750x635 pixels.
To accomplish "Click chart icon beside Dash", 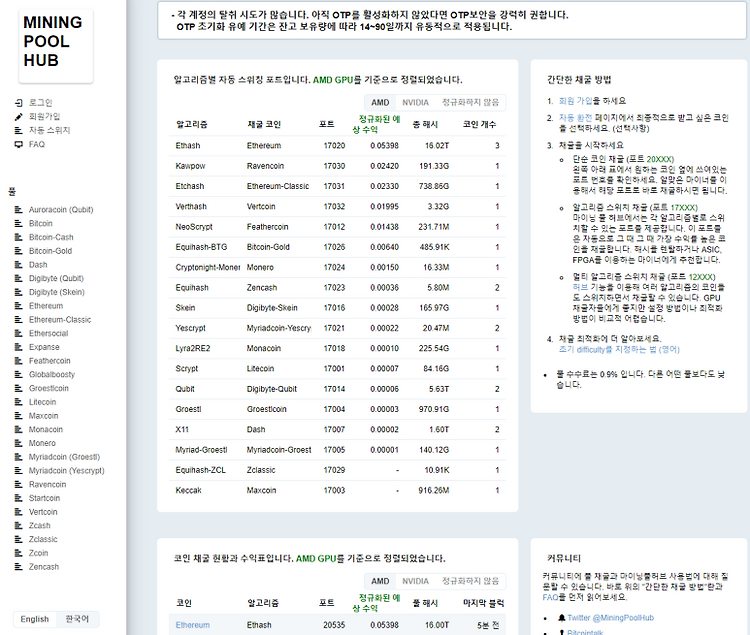I will click(19, 264).
